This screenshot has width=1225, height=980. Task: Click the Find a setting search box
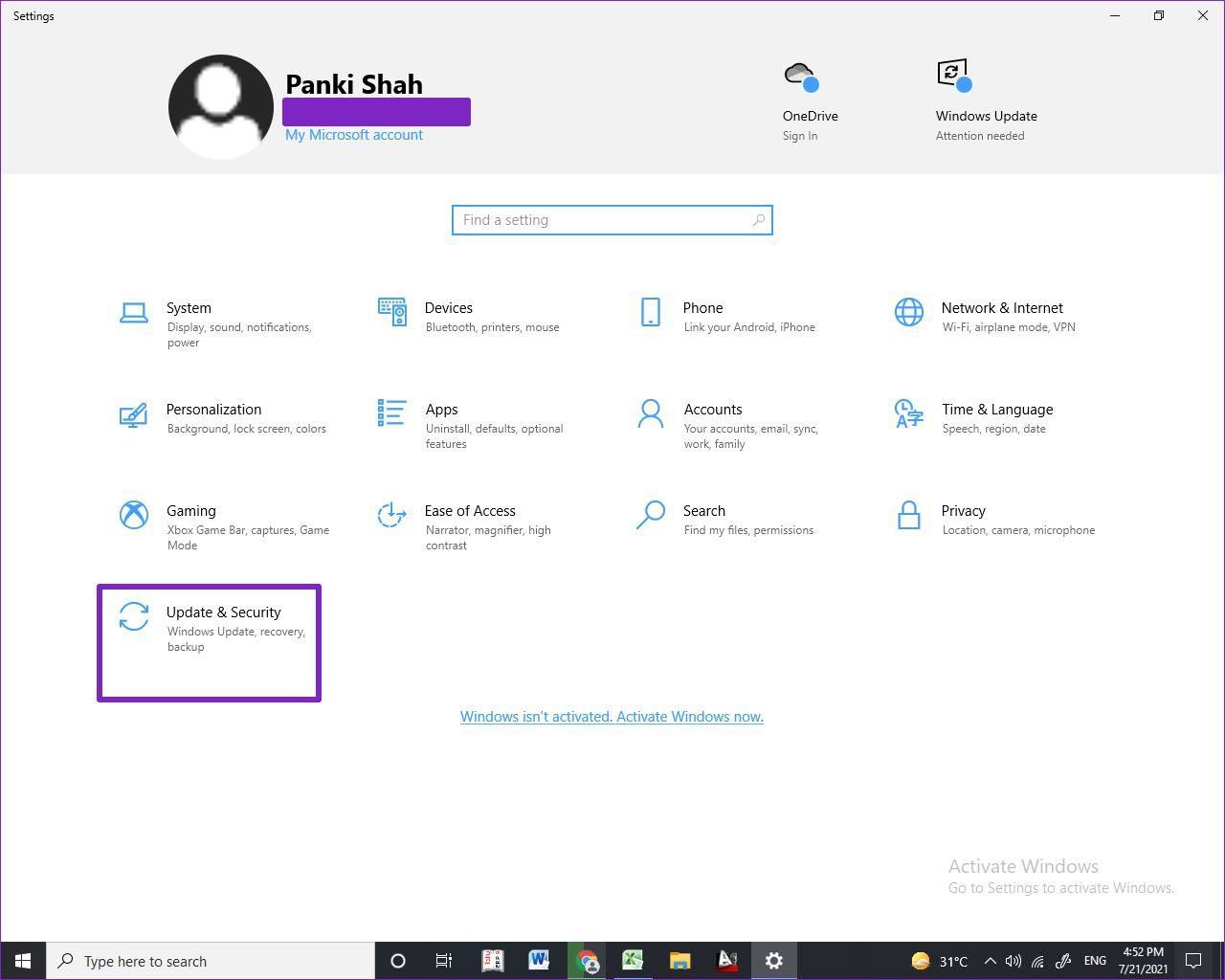tap(612, 220)
